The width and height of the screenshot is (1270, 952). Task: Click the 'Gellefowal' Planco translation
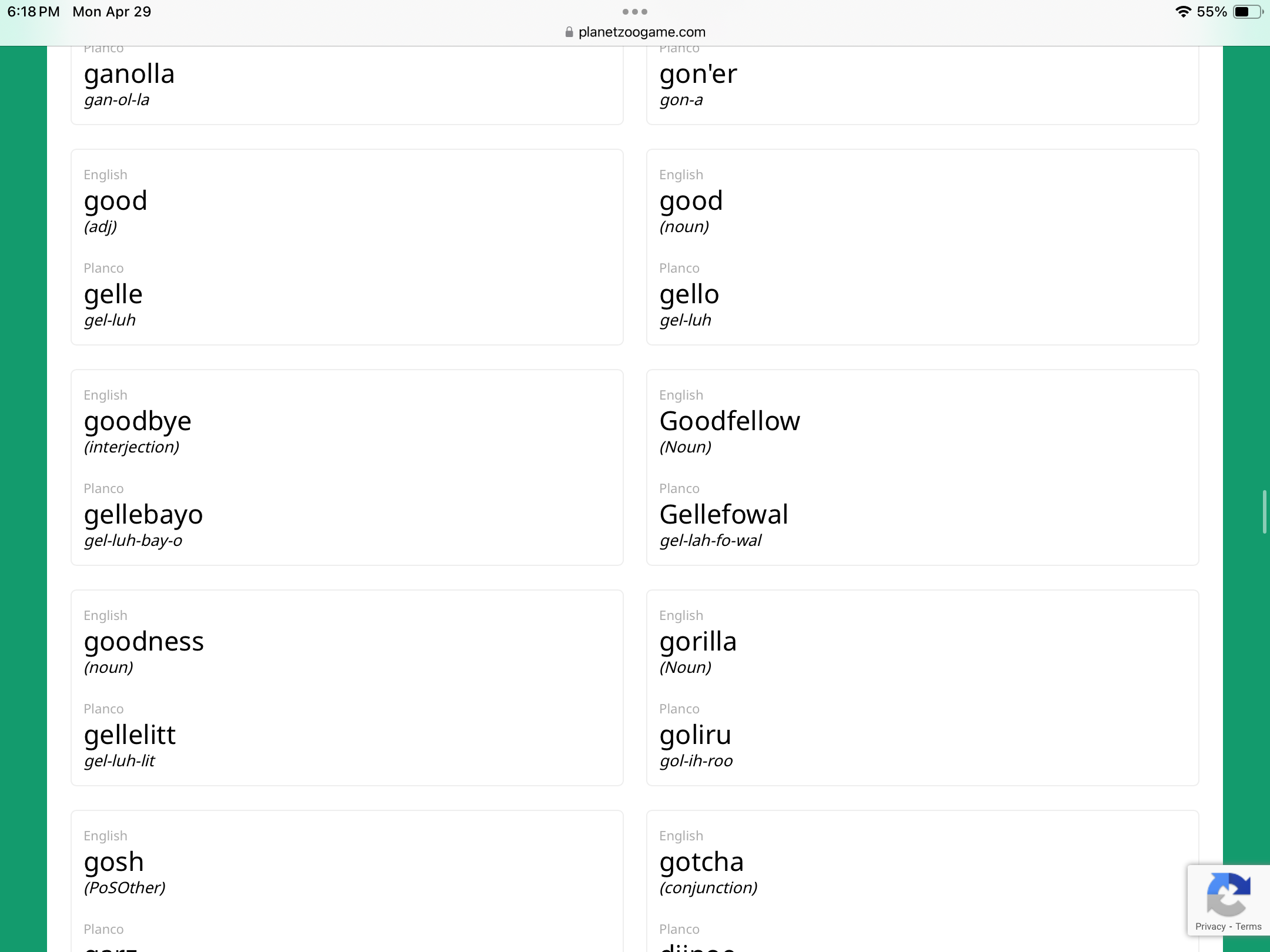pyautogui.click(x=724, y=514)
